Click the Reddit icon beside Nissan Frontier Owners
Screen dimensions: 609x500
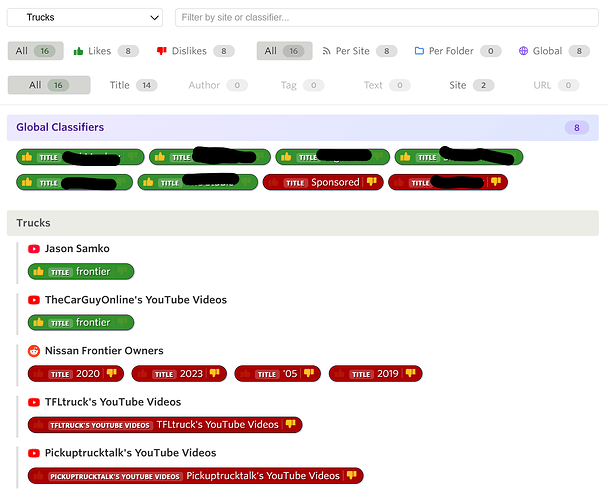(x=34, y=351)
